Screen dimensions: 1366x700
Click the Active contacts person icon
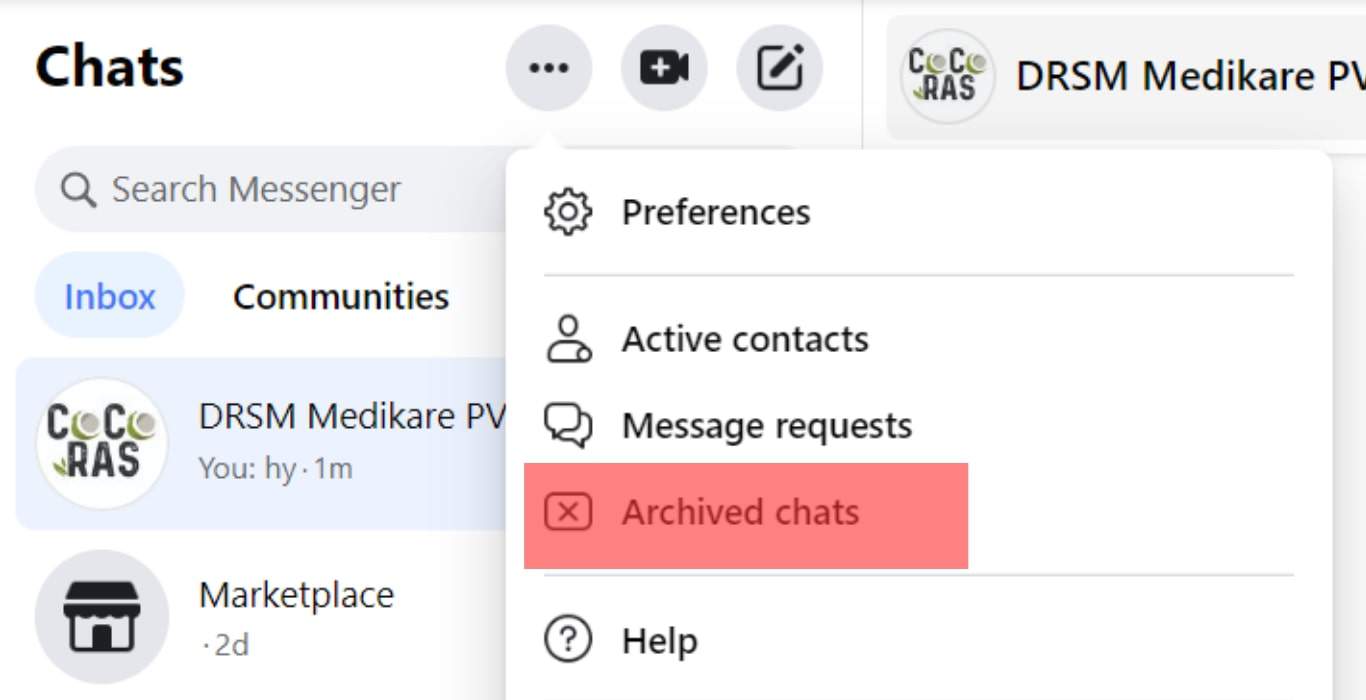tap(568, 338)
